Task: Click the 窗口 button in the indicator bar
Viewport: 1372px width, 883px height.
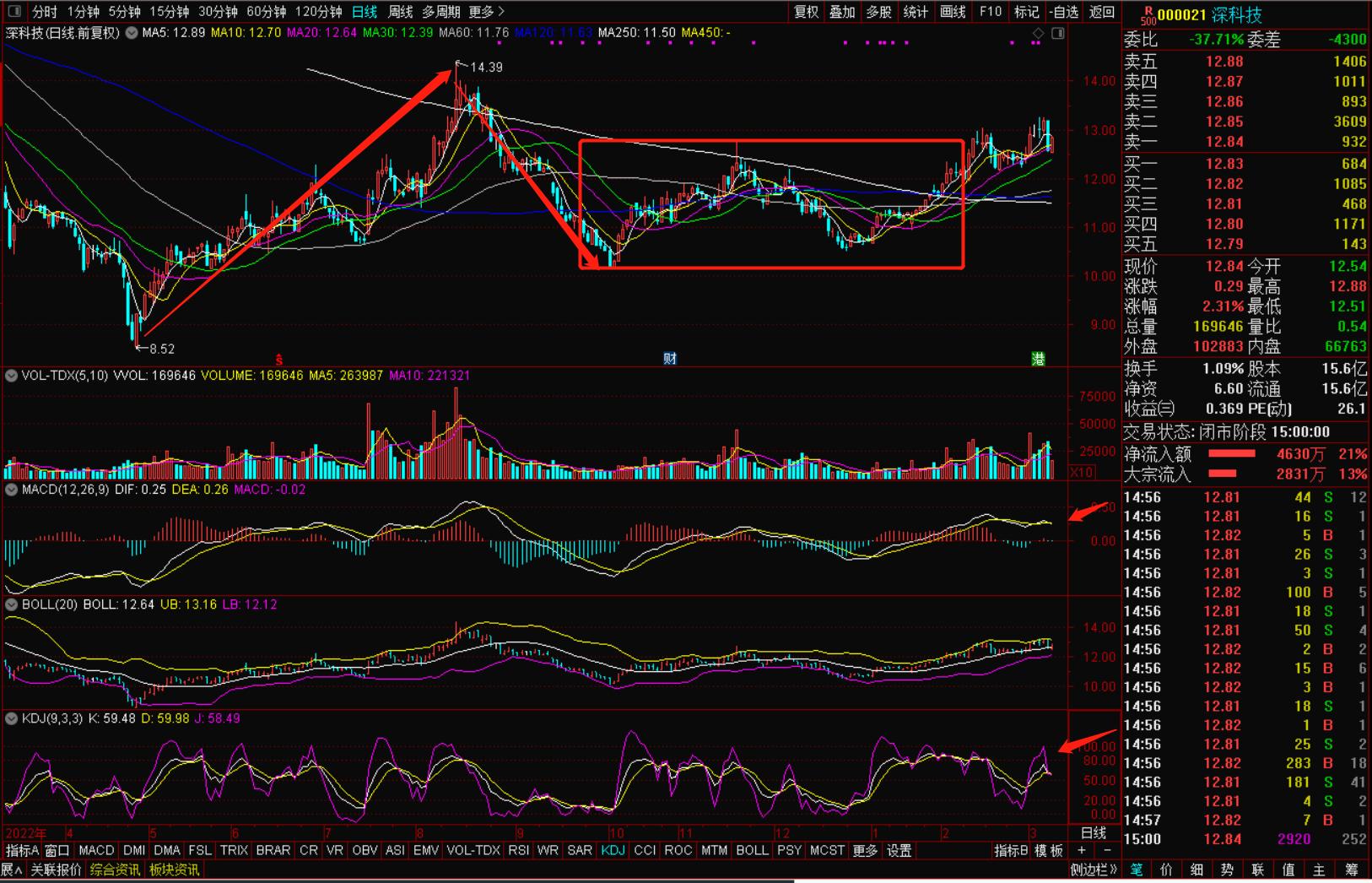Action: 57,851
